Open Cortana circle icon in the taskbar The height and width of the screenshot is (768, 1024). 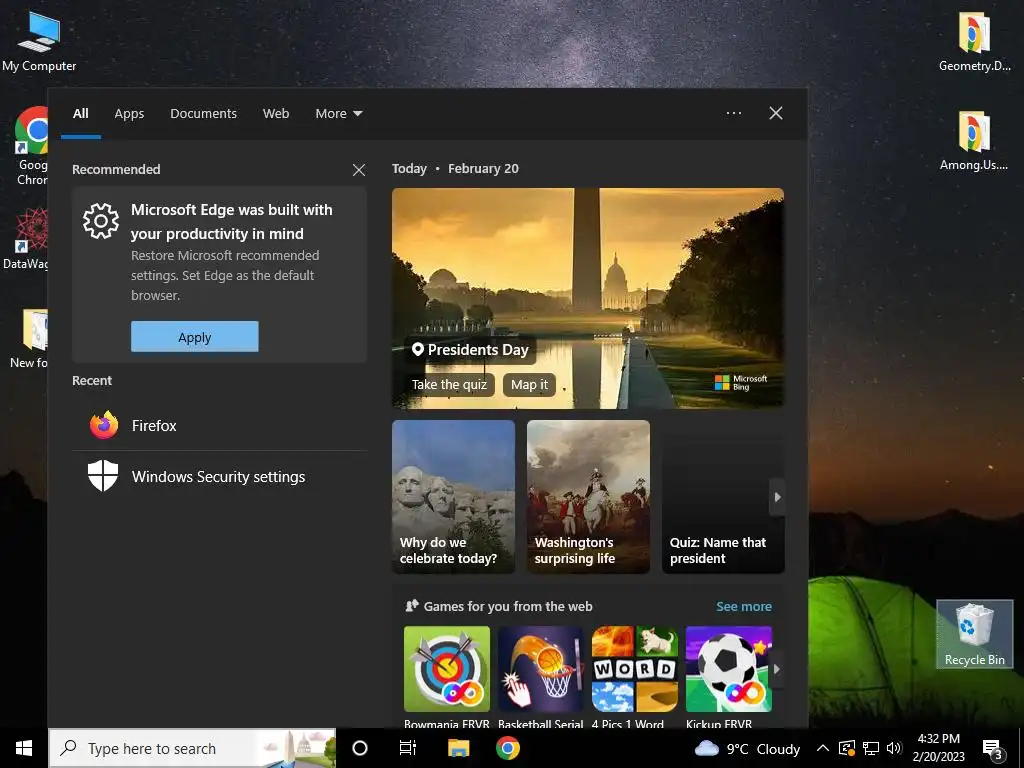click(x=360, y=748)
